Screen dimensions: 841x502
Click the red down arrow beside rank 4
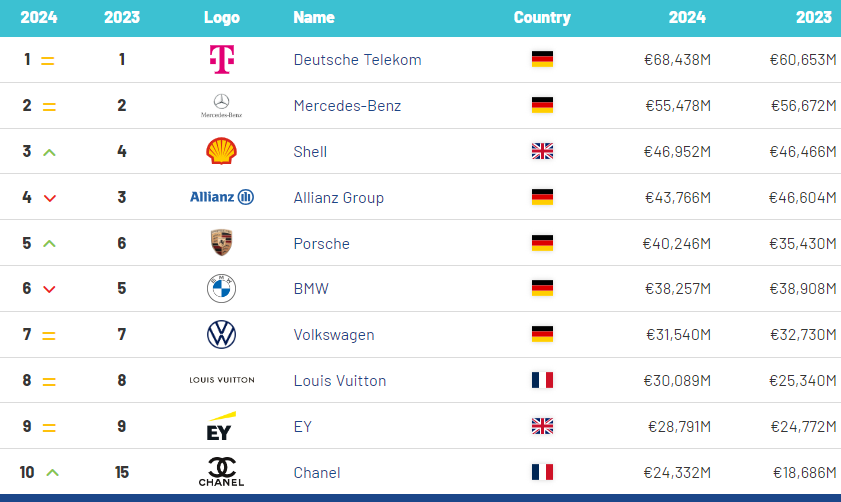(x=48, y=198)
